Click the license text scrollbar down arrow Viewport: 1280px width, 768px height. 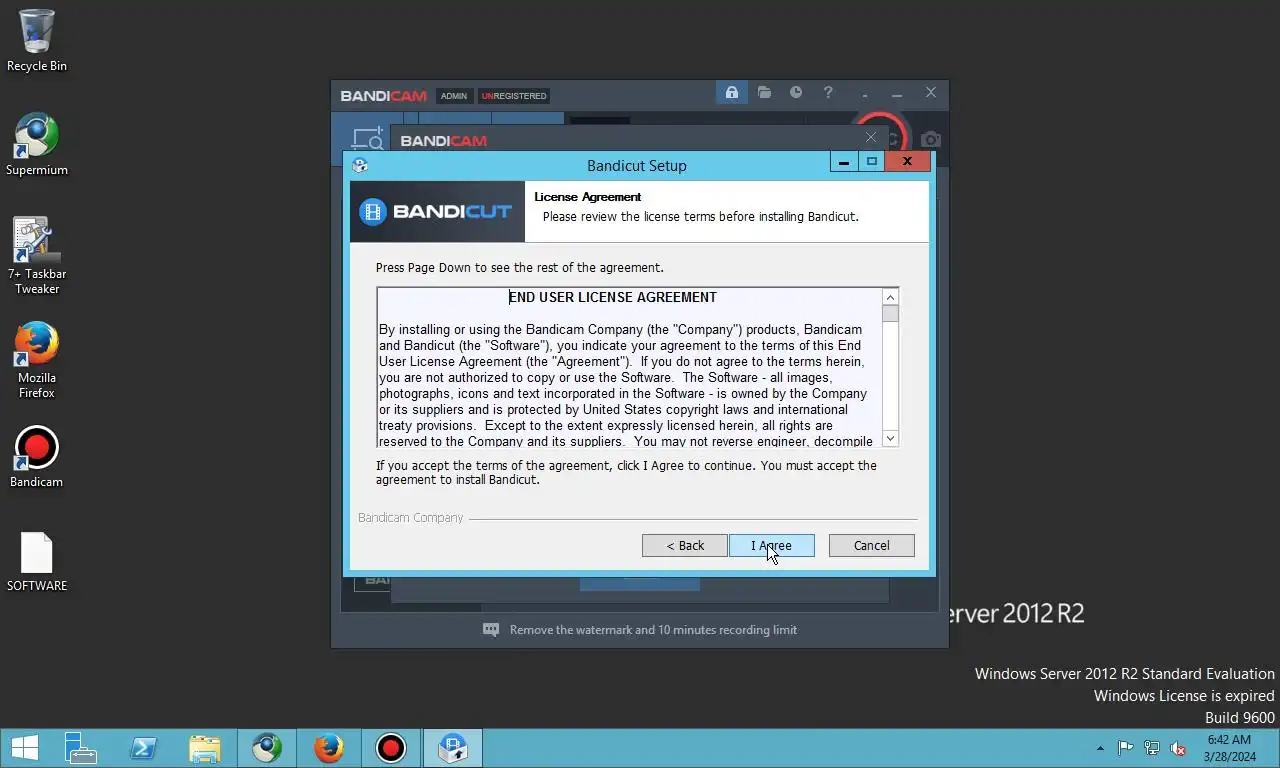click(x=890, y=438)
